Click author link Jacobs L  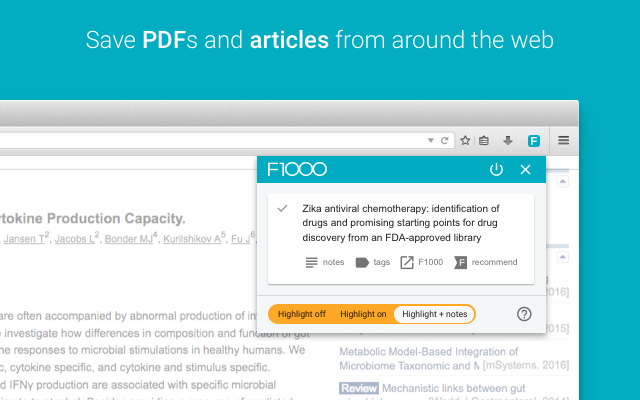77,239
